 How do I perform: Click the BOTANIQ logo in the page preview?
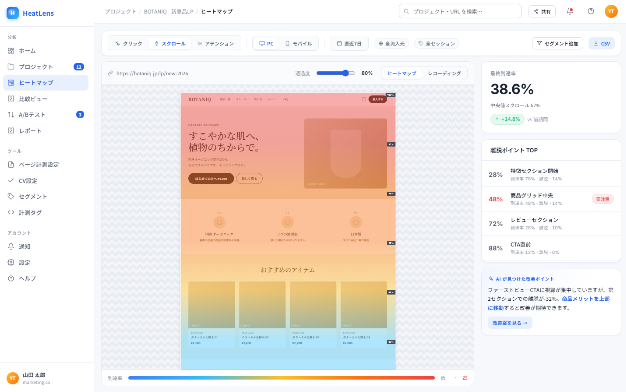[x=200, y=99]
